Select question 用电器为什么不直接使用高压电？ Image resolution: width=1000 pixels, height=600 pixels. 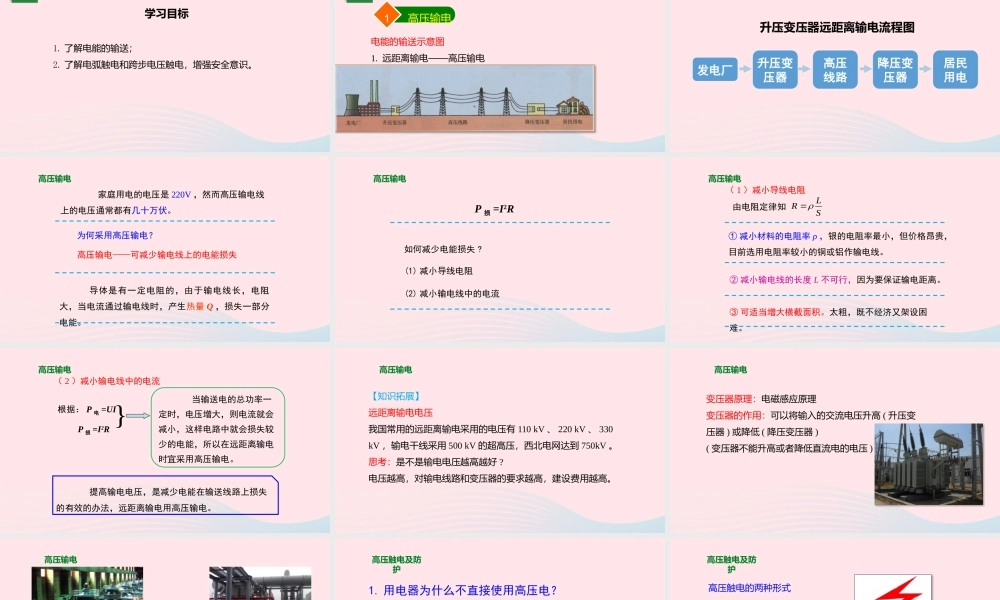(463, 590)
